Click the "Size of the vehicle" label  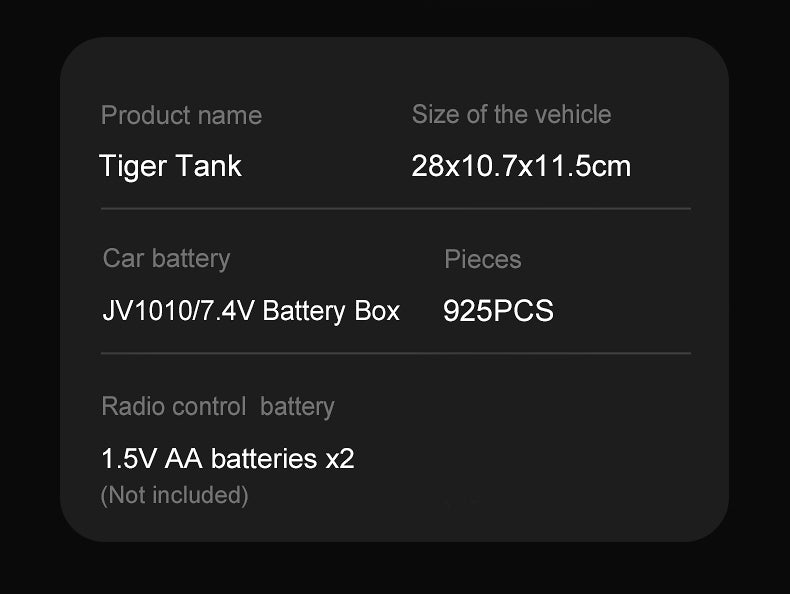511,114
